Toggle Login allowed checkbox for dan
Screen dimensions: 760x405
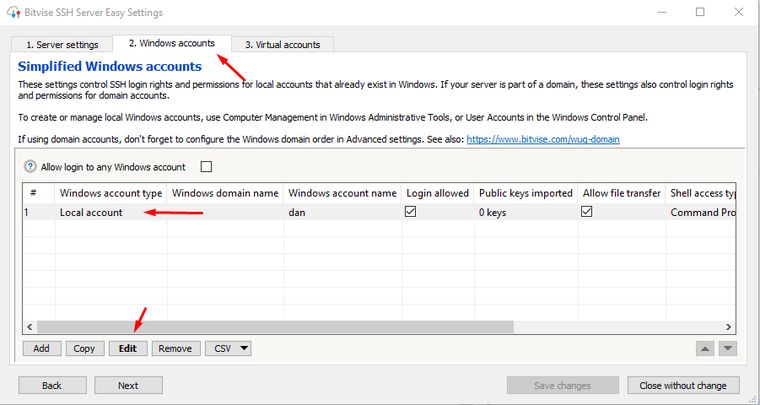point(411,212)
